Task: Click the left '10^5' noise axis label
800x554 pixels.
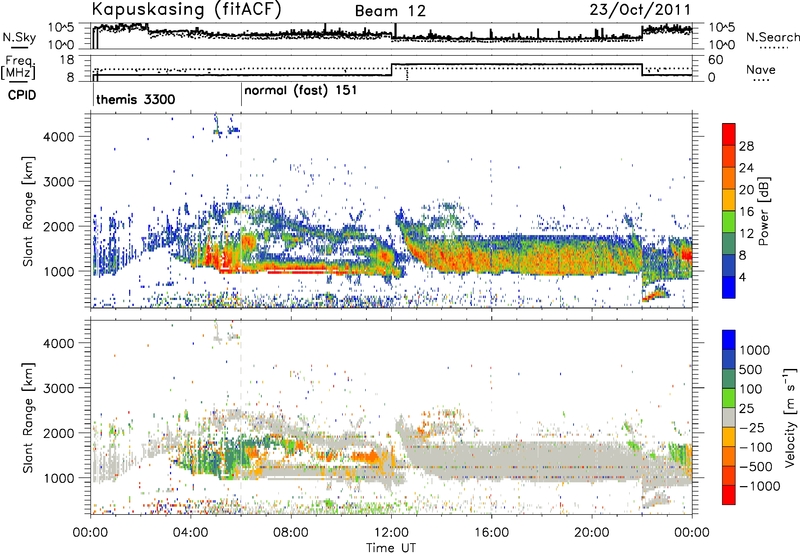Action: coord(61,27)
